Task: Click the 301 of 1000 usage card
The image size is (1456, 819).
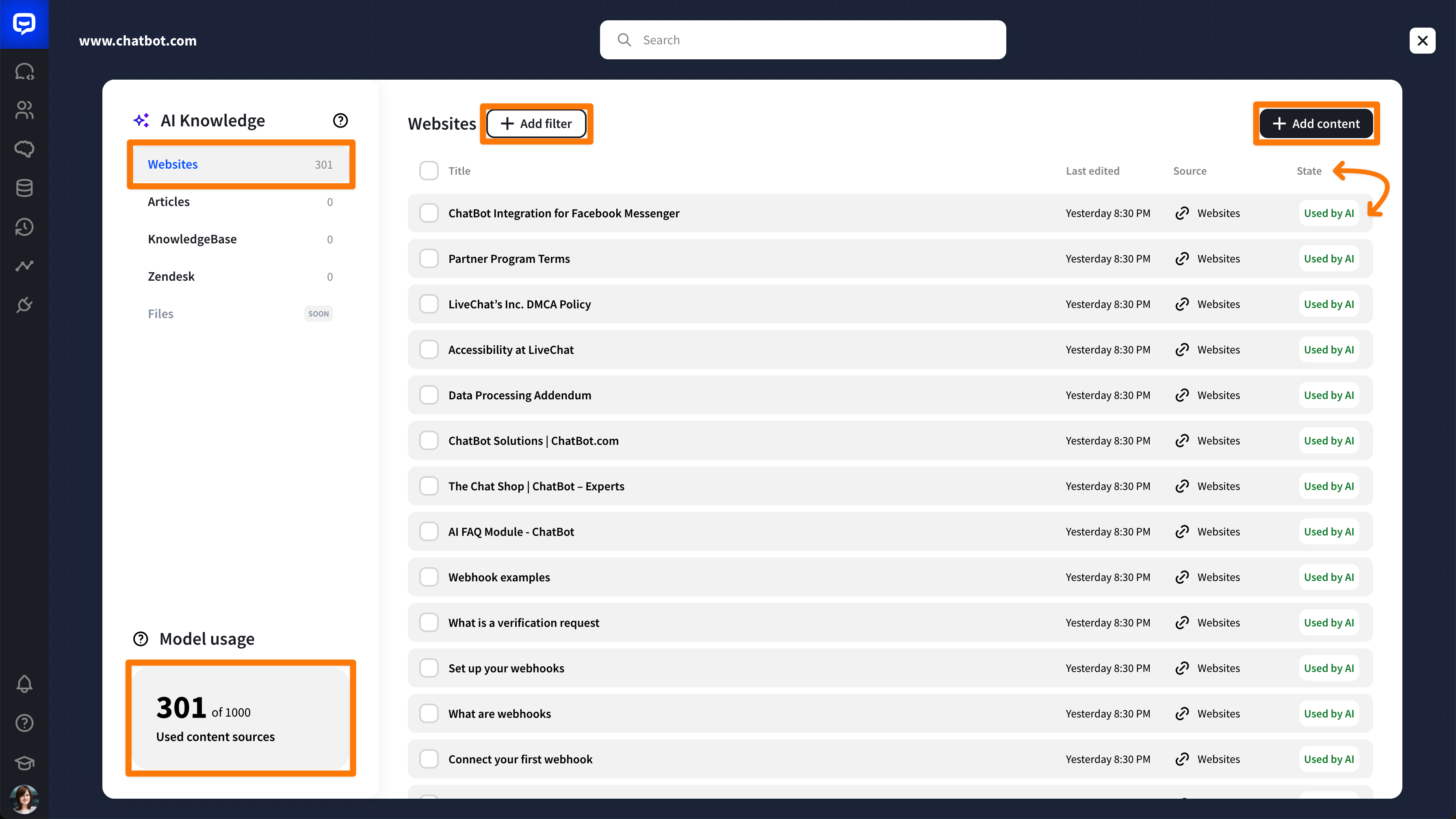Action: click(241, 718)
